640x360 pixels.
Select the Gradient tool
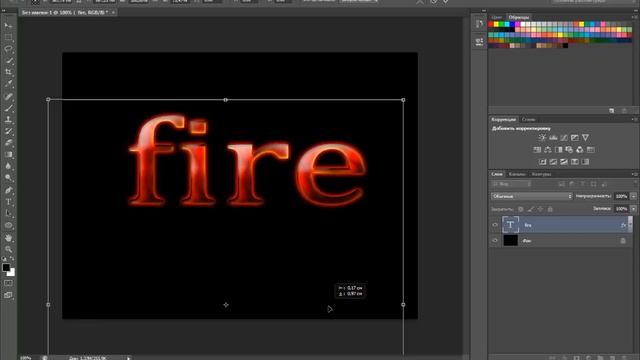tap(8, 155)
